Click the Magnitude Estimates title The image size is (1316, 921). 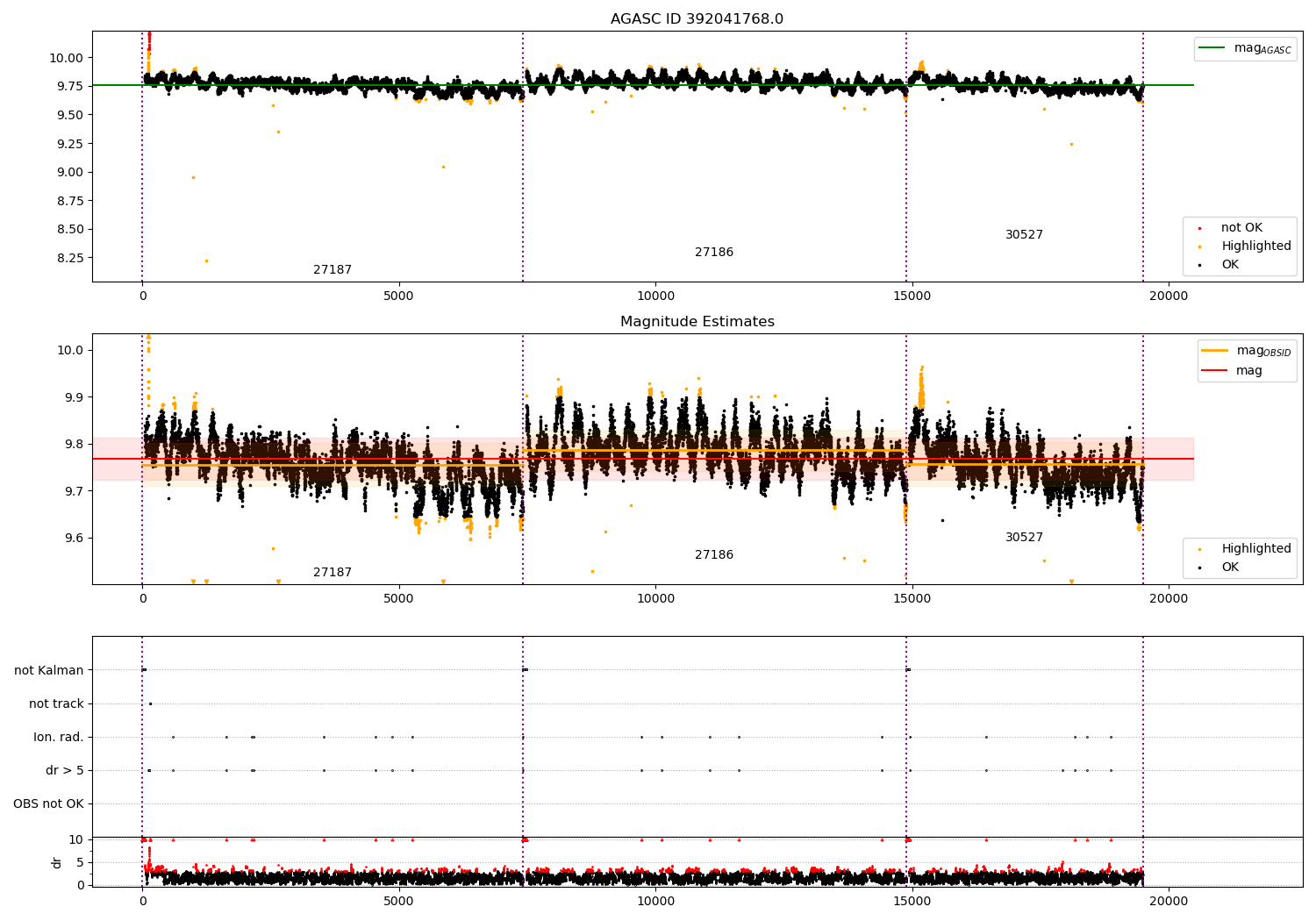(x=697, y=321)
